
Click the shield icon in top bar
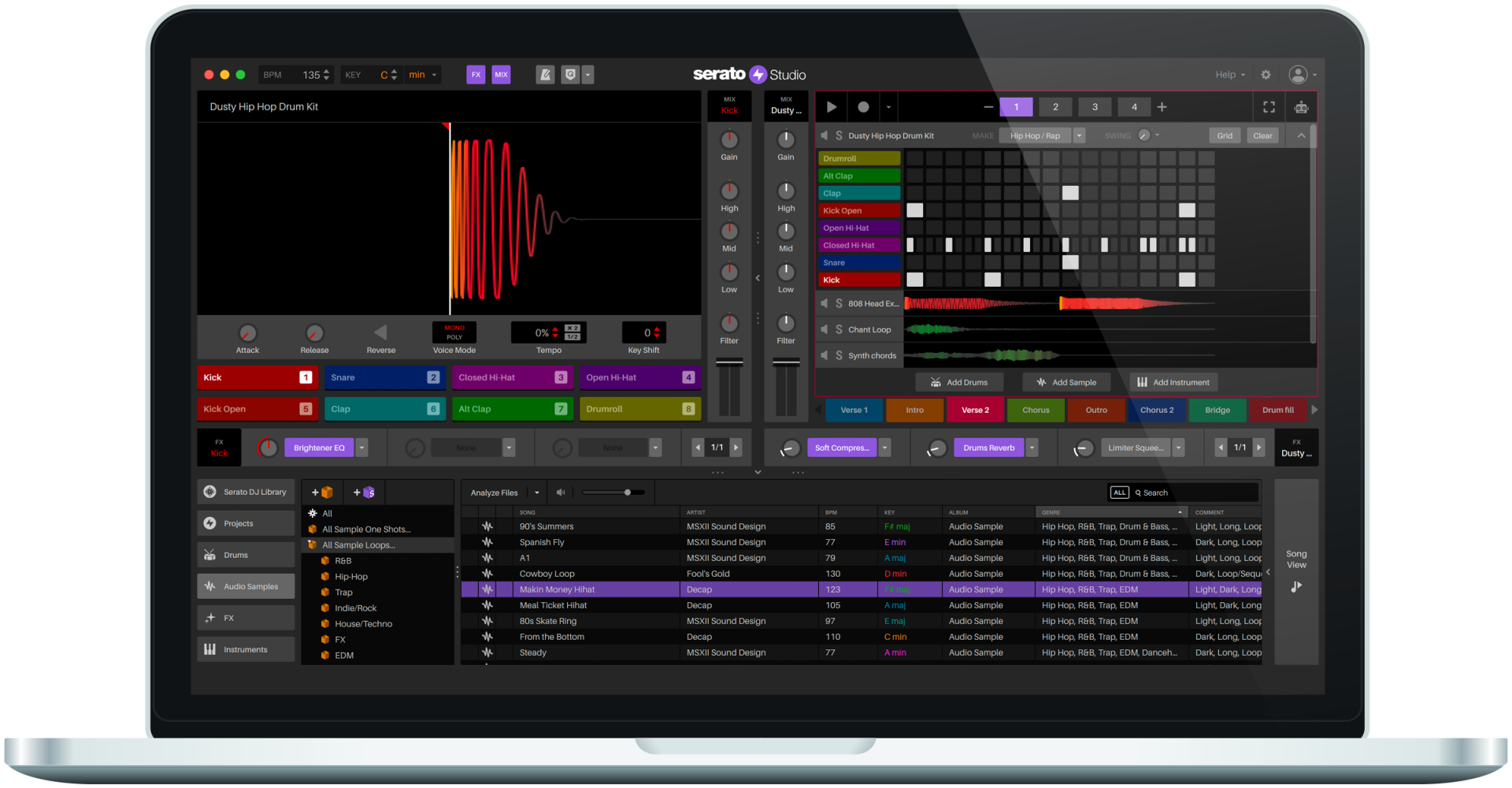[x=571, y=75]
